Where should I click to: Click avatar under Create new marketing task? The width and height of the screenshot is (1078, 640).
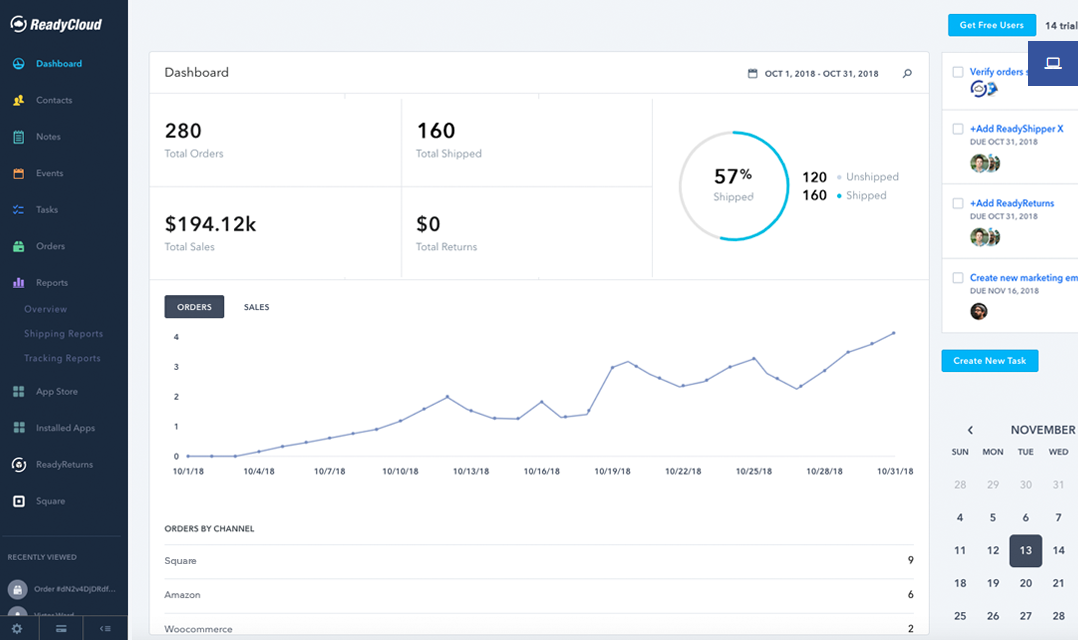pos(978,311)
